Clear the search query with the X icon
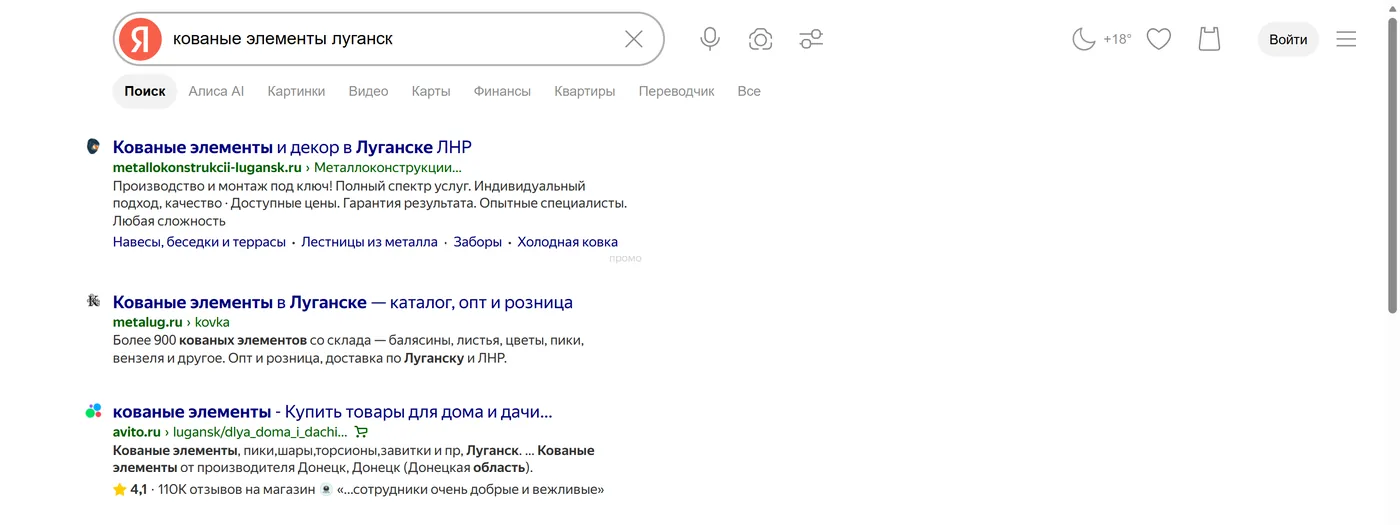 [x=634, y=39]
